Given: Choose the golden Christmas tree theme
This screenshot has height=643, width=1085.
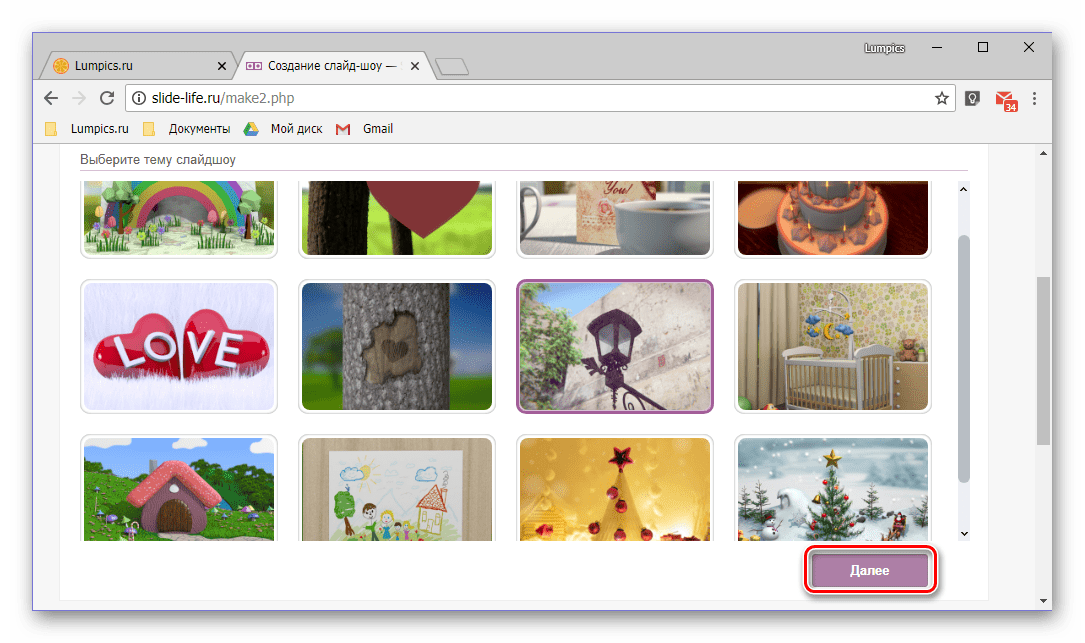Looking at the screenshot, I should click(x=615, y=488).
